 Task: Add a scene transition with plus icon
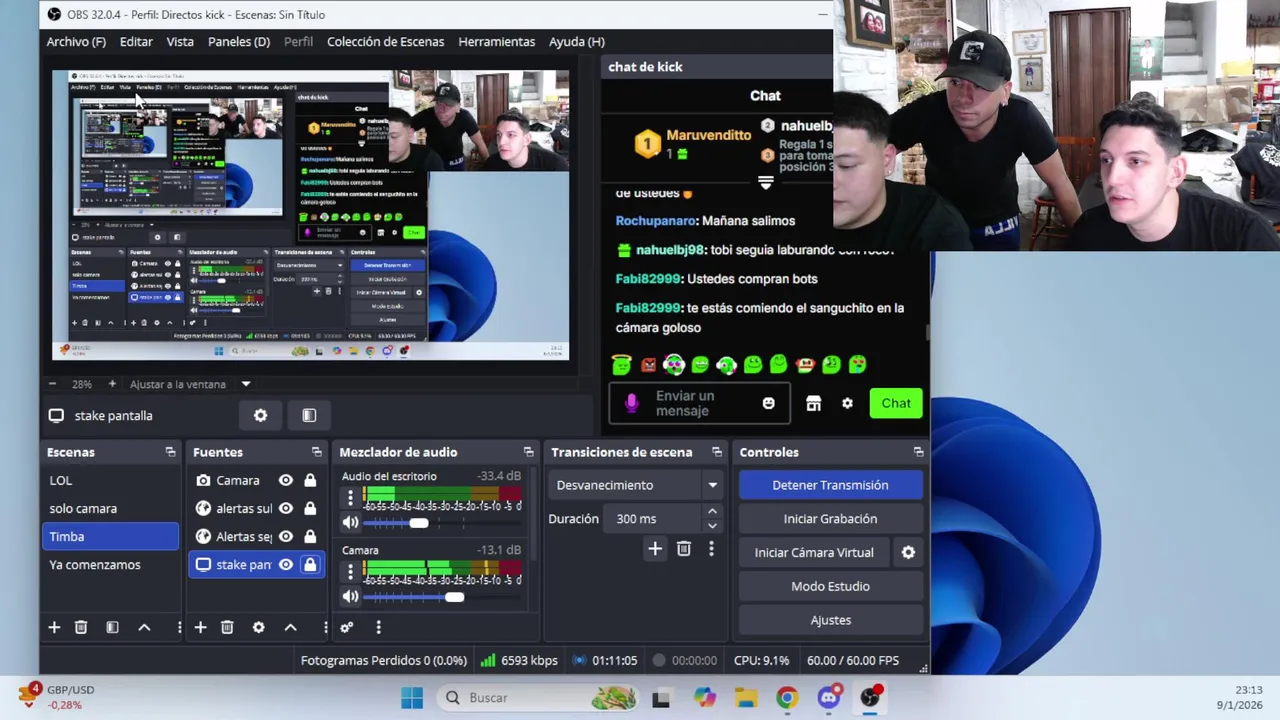[x=655, y=548]
